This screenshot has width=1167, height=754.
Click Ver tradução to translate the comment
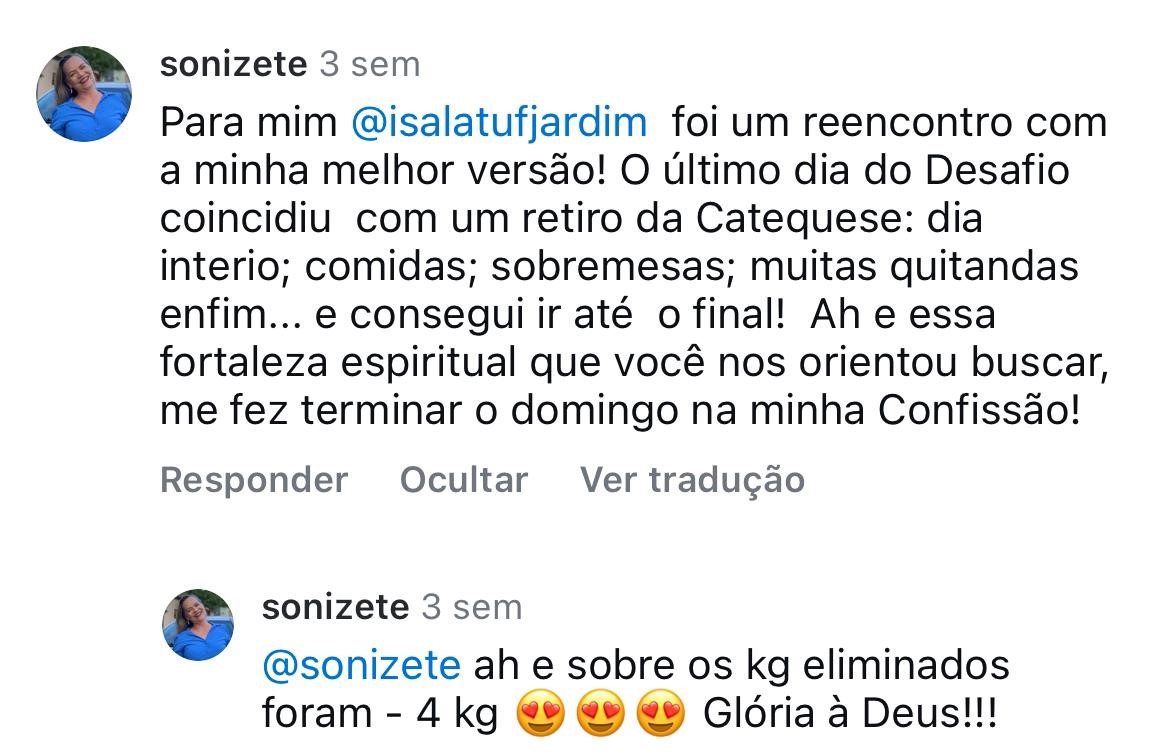[692, 480]
